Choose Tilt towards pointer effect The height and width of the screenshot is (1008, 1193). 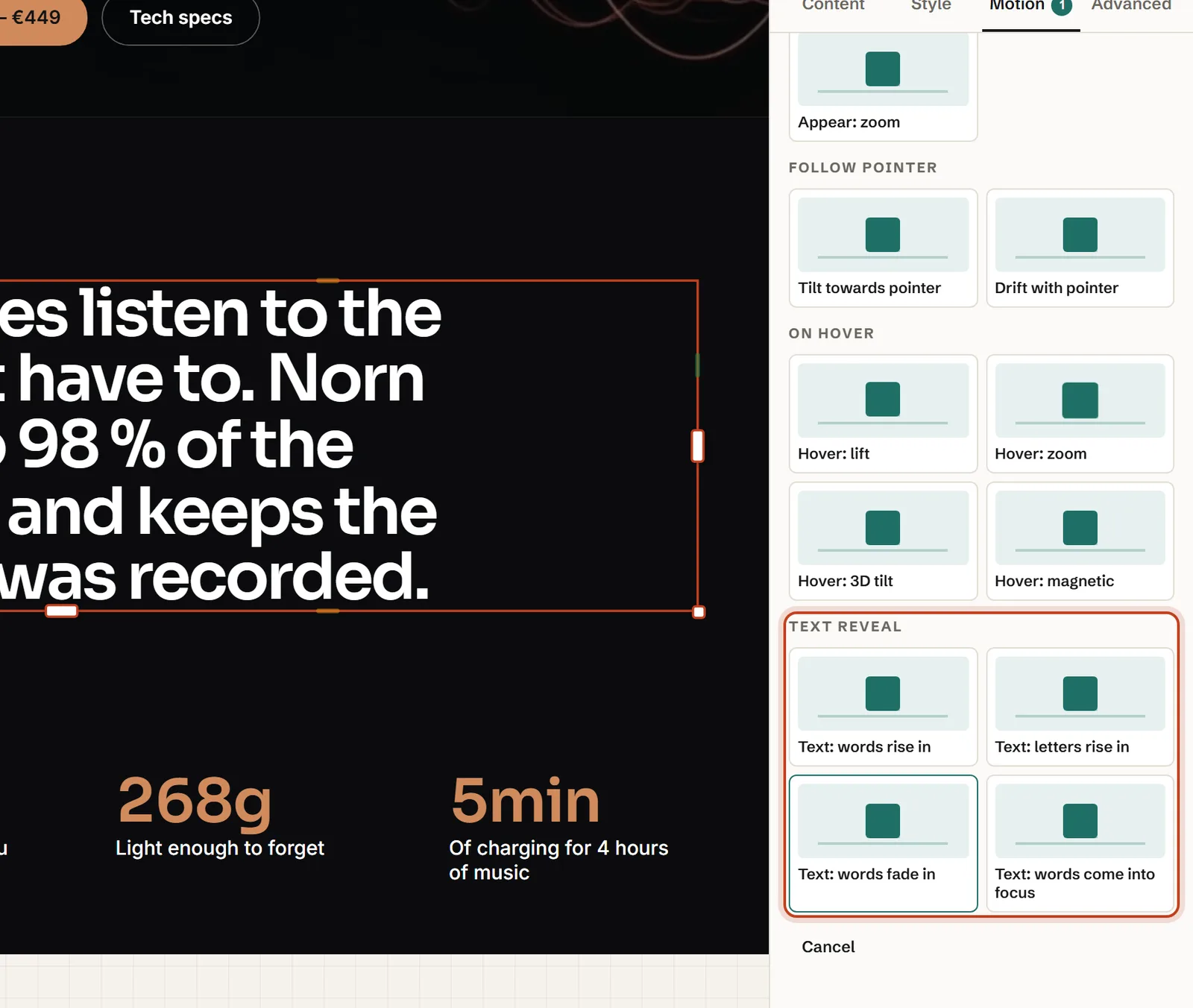pos(883,248)
